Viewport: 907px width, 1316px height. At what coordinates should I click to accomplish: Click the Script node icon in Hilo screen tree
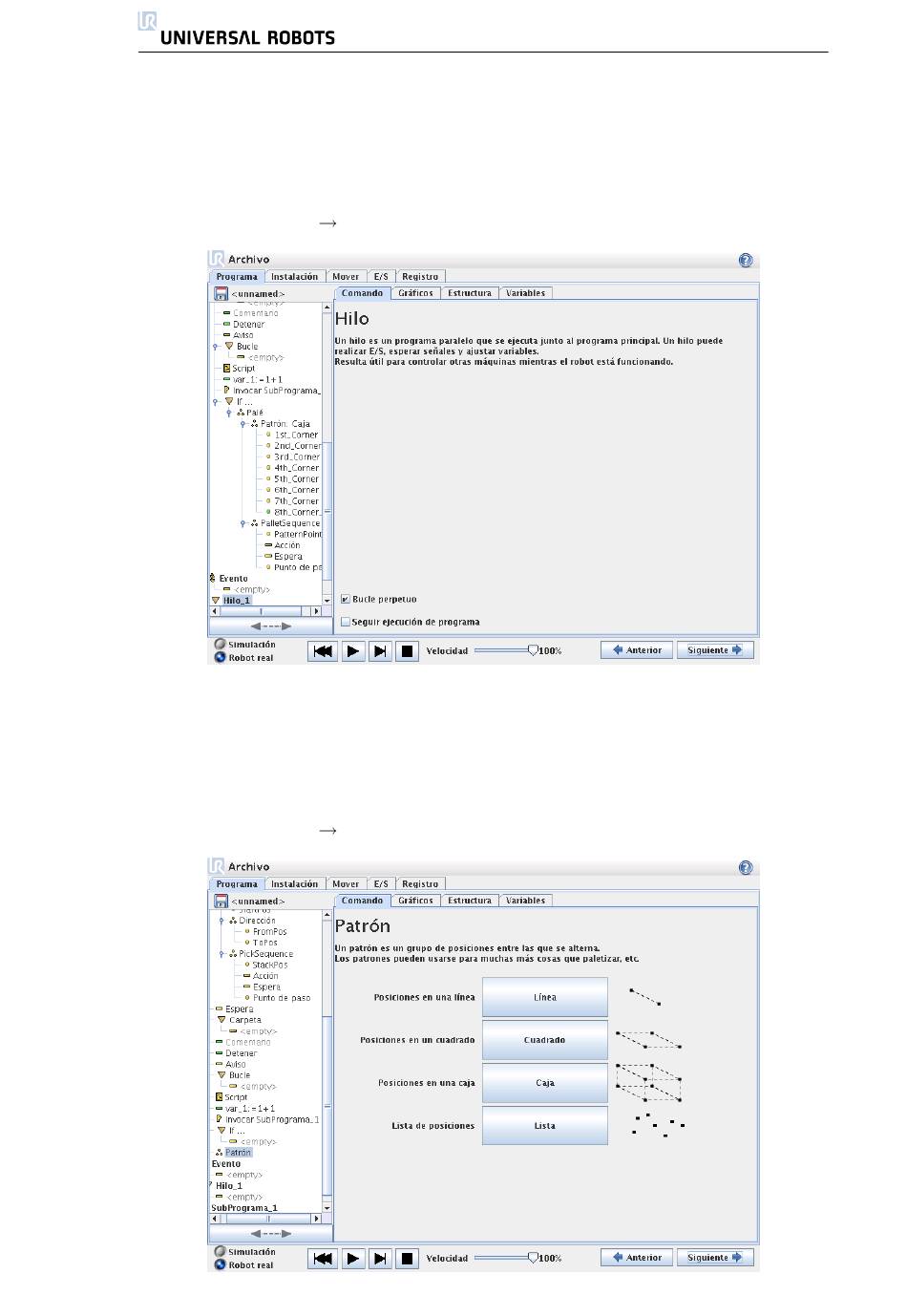tap(226, 368)
